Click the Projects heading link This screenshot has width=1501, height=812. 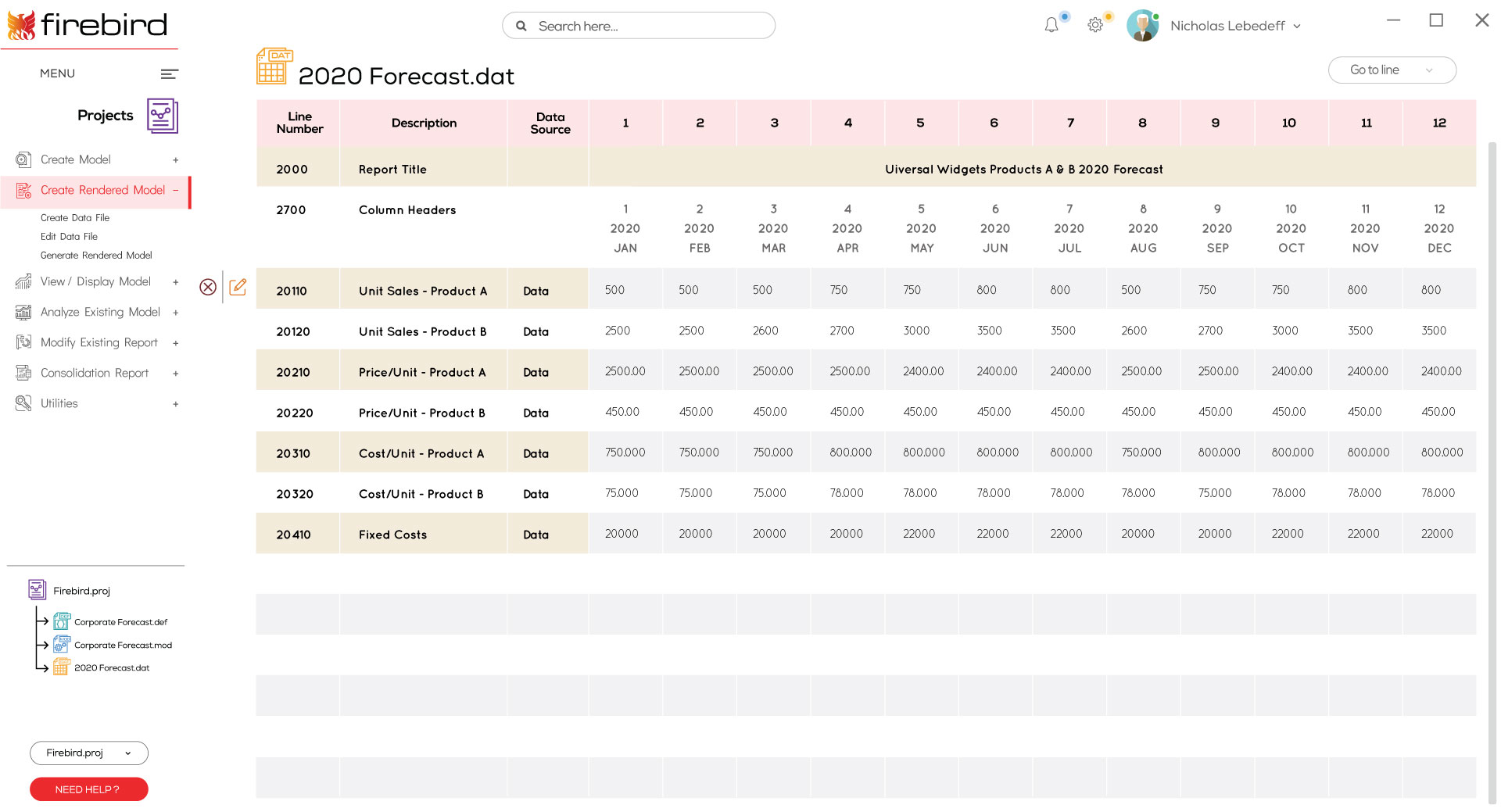(106, 116)
